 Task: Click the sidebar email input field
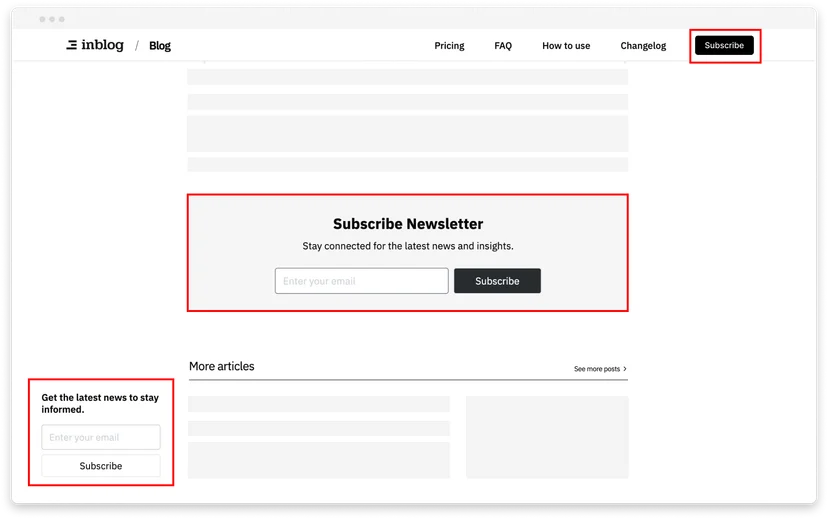tap(101, 437)
